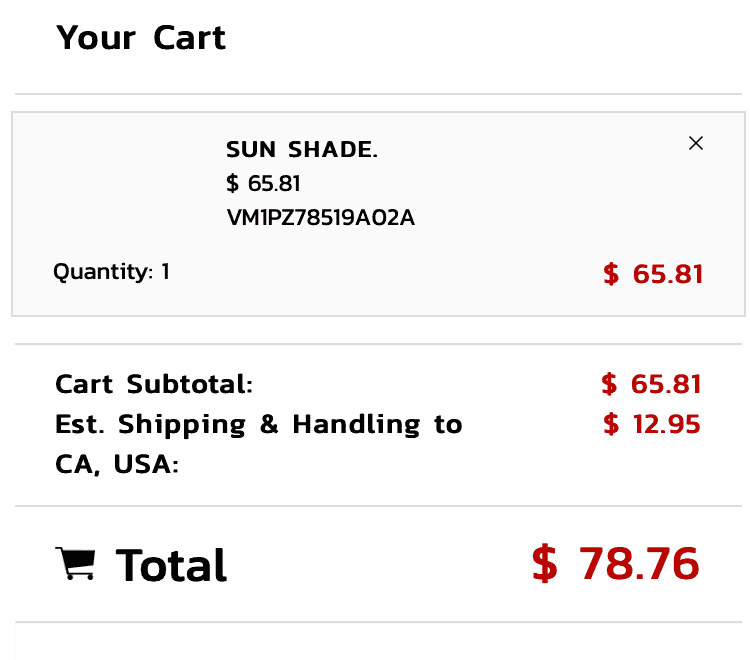The width and height of the screenshot is (750, 660).
Task: Change the CA, USA shipping destination
Action: click(x=116, y=465)
